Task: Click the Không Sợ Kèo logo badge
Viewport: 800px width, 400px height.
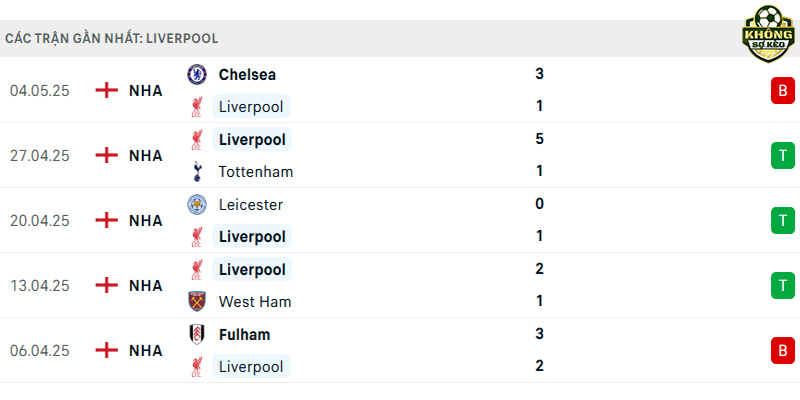Action: (x=768, y=34)
